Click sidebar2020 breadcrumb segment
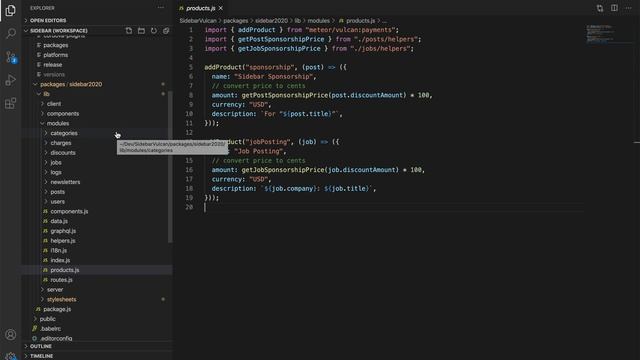This screenshot has height=360, width=640. [x=271, y=20]
